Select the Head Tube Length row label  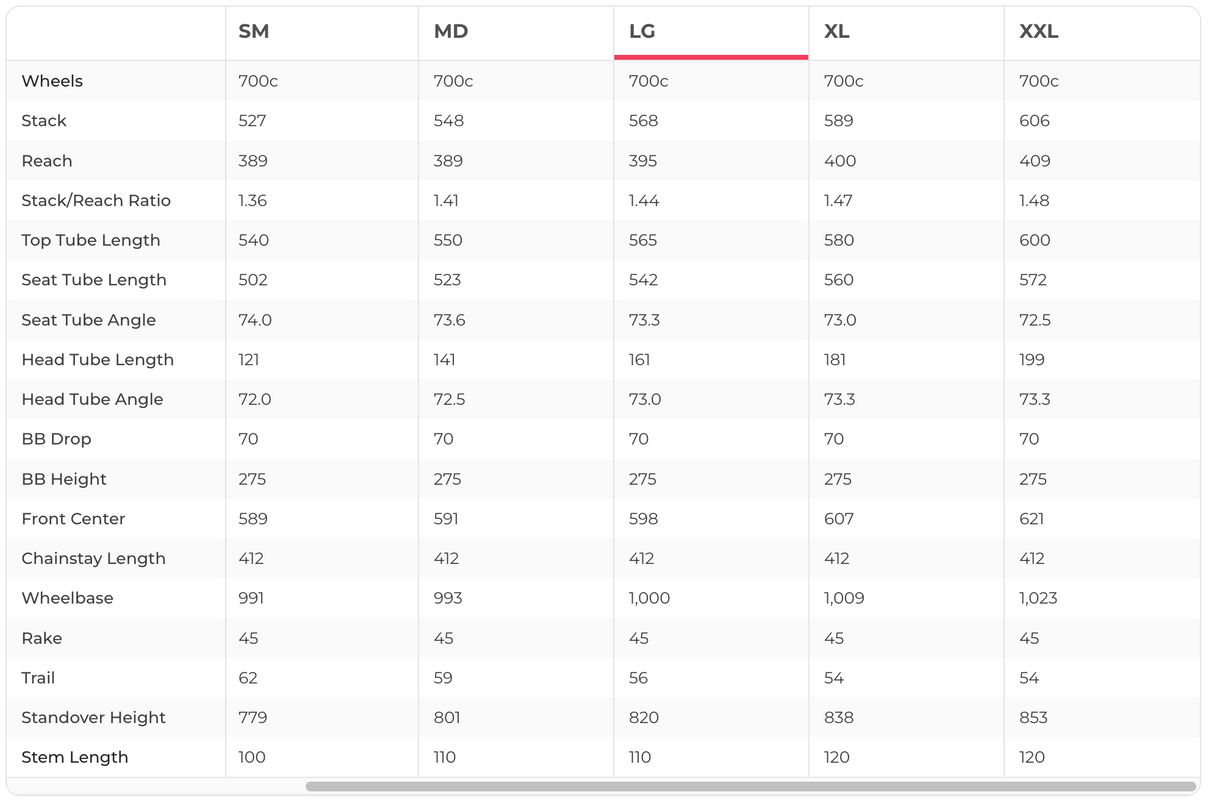click(x=98, y=360)
